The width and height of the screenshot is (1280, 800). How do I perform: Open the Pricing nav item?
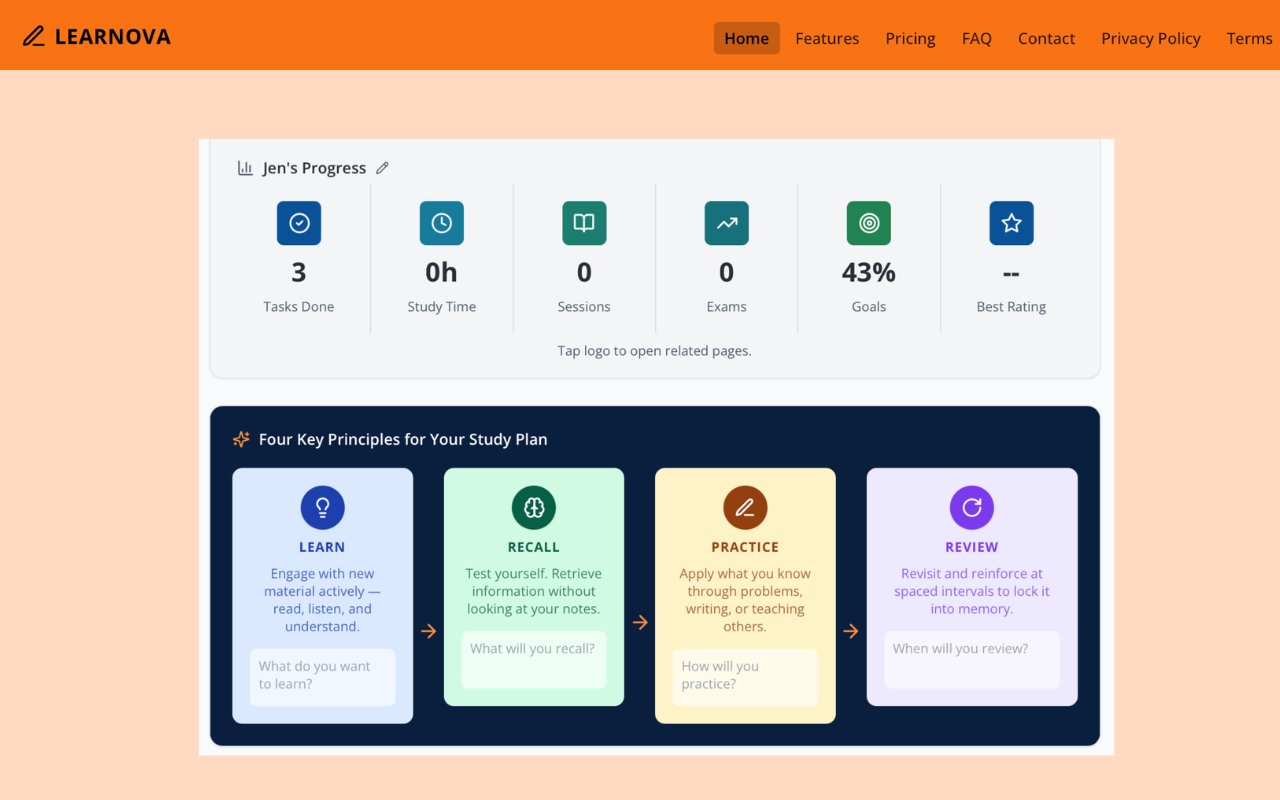click(910, 38)
